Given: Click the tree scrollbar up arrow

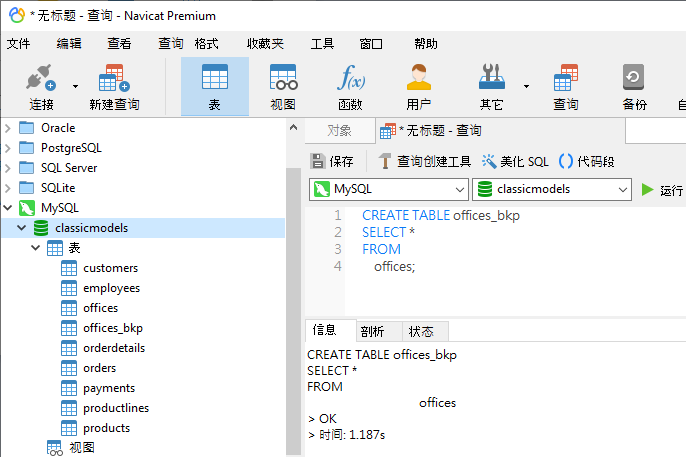Looking at the screenshot, I should click(x=294, y=127).
